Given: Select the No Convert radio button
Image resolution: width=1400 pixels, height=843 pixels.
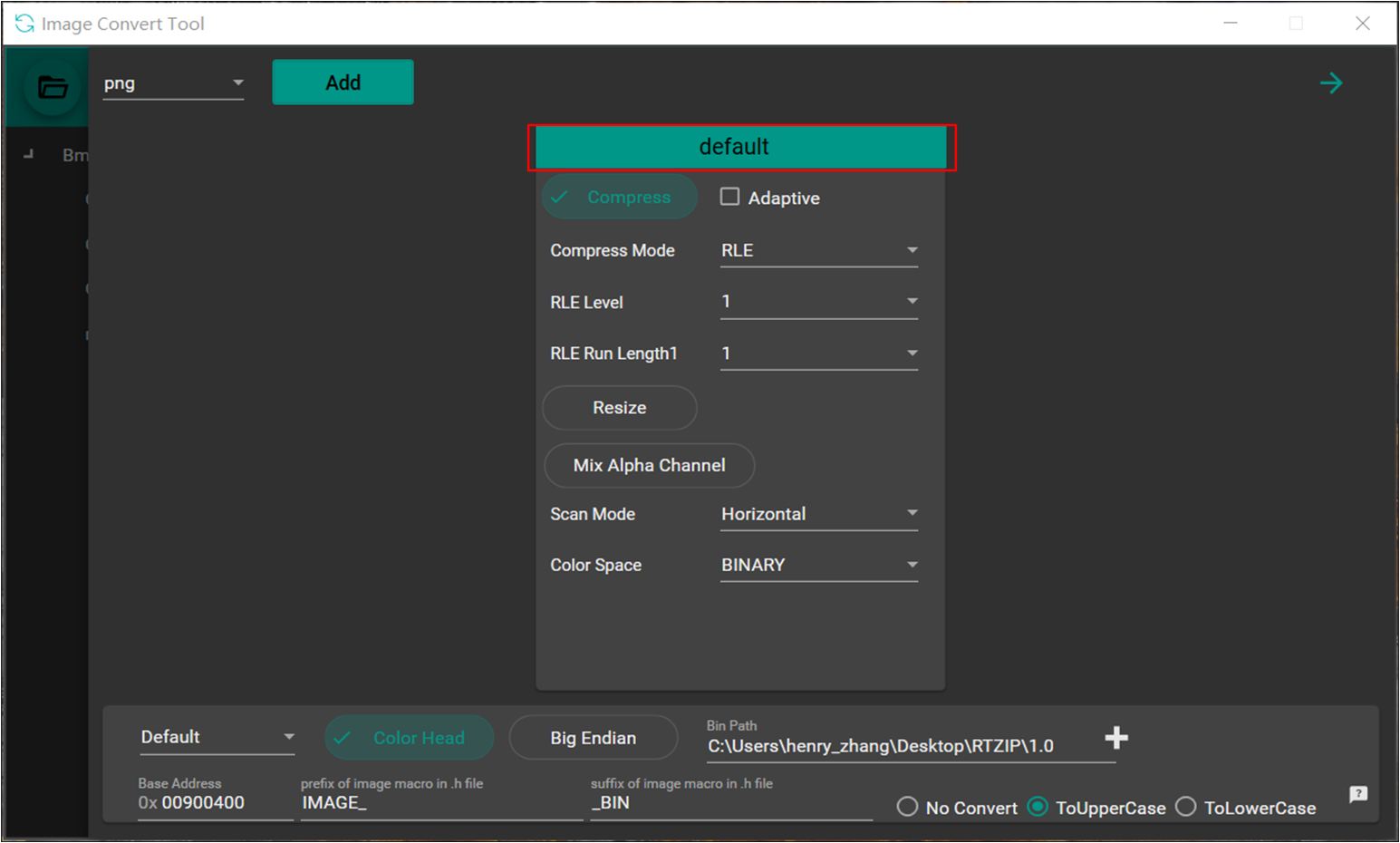Looking at the screenshot, I should pos(907,807).
